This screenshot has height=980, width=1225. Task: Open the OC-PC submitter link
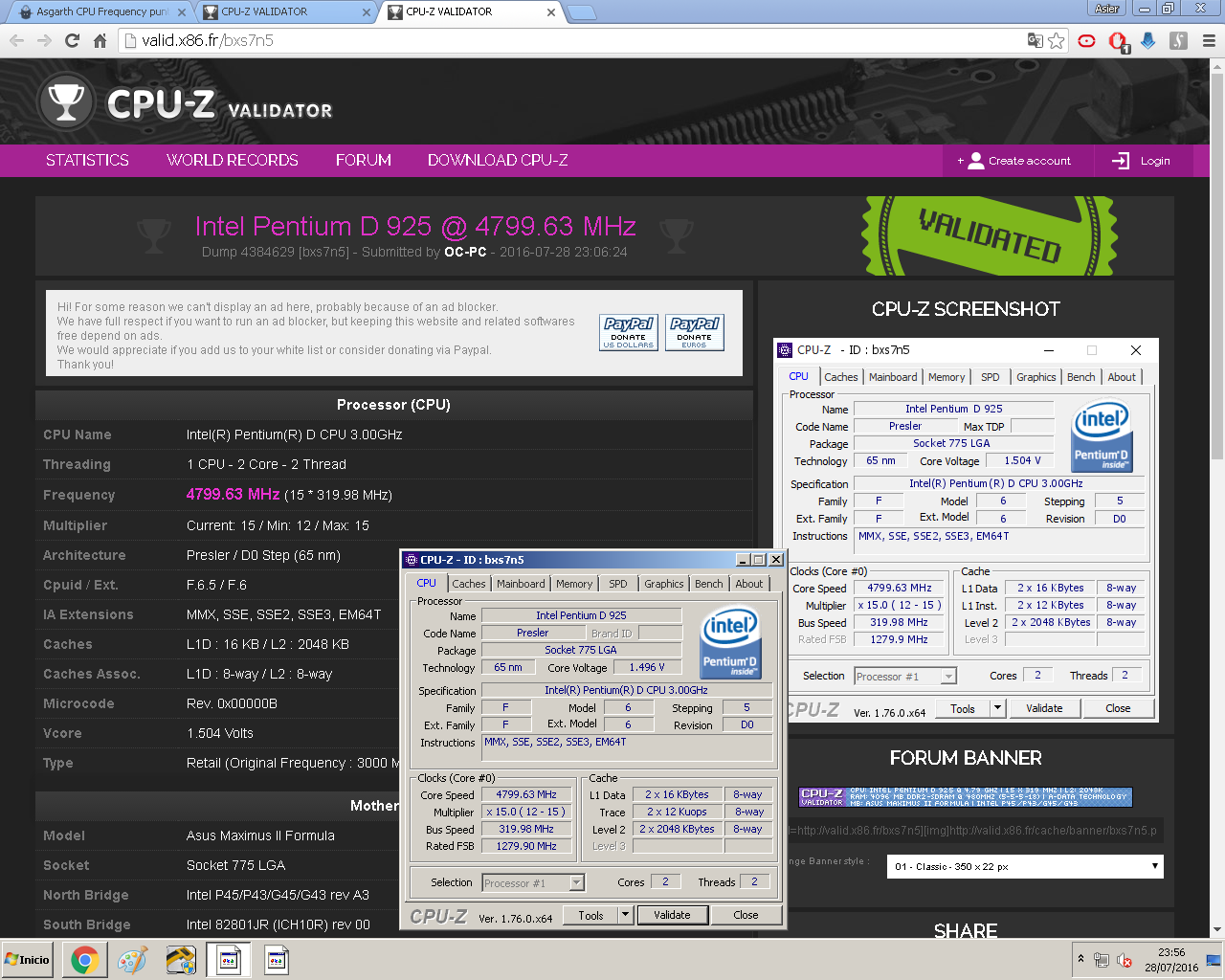(465, 252)
